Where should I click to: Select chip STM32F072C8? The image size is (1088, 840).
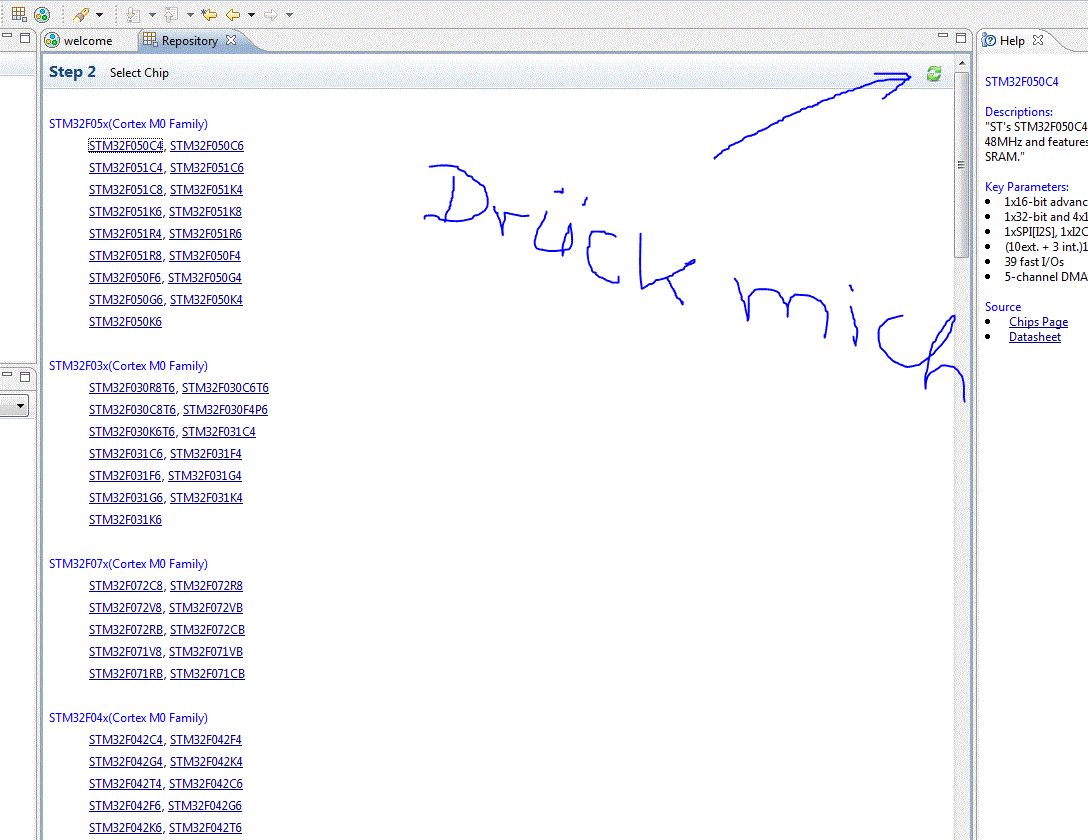126,585
